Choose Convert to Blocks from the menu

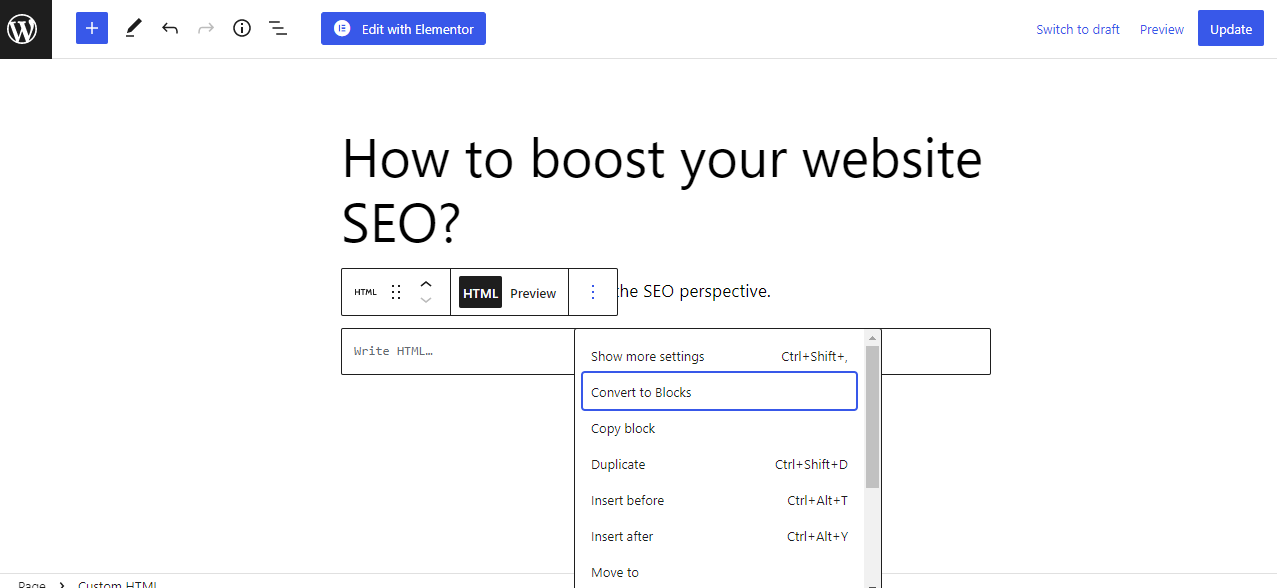tap(640, 391)
